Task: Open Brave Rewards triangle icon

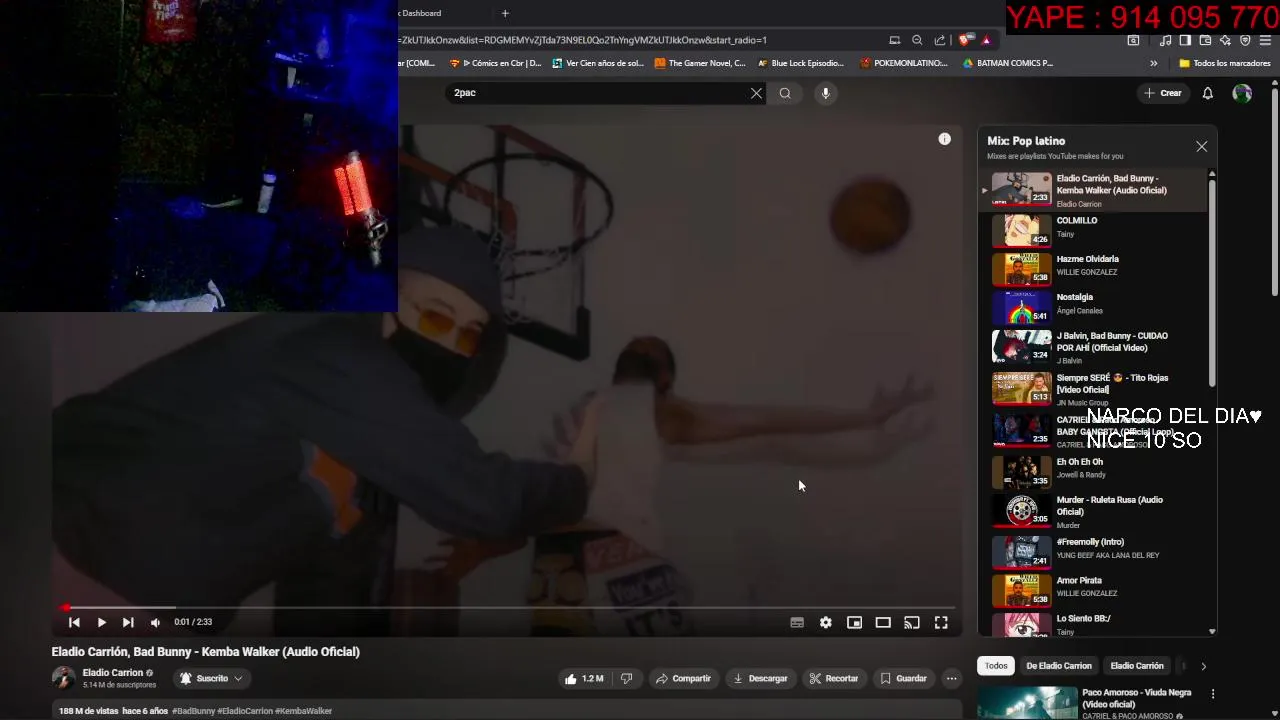Action: 986,40
